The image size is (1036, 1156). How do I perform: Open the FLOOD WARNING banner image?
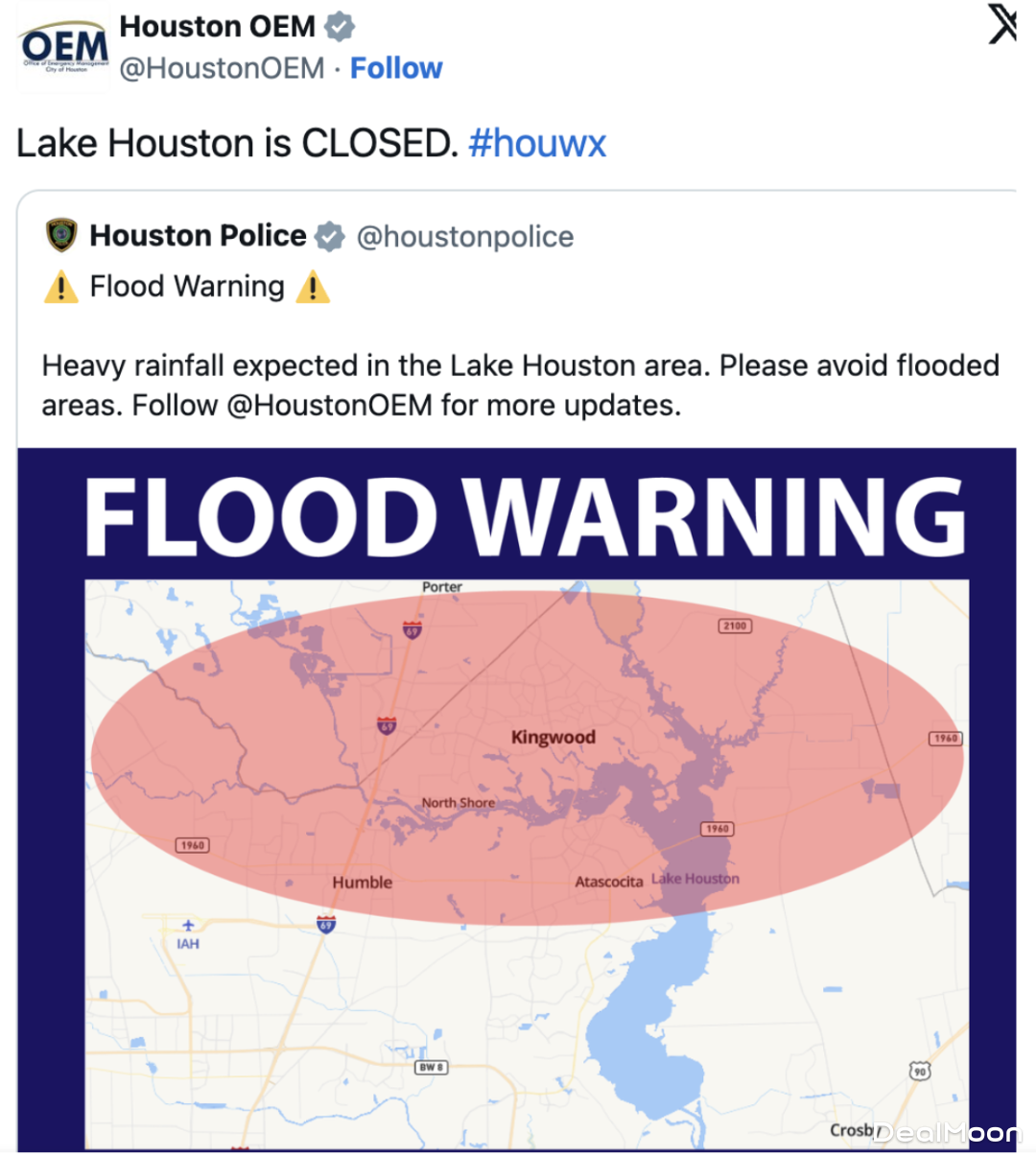point(525,518)
